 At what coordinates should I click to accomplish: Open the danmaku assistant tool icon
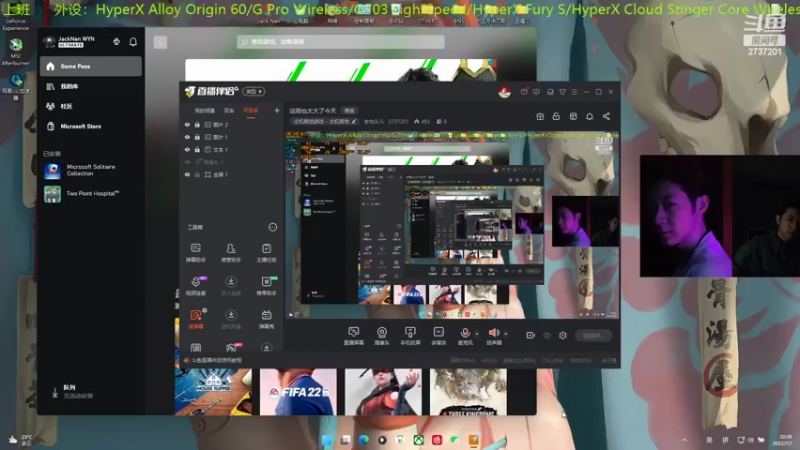195,253
